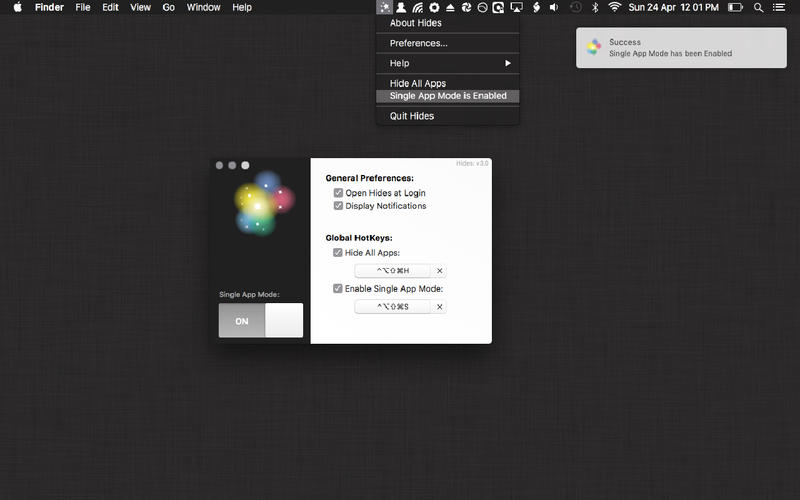Click the date and time in menu bar
Viewport: 800px width, 500px height.
673,7
